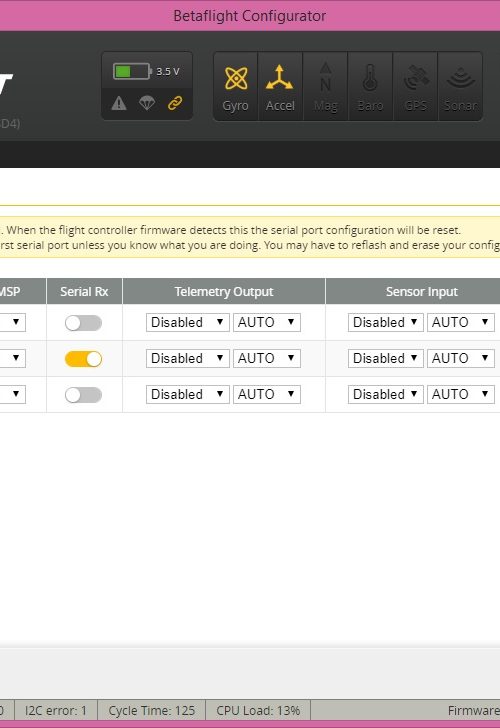Image resolution: width=500 pixels, height=728 pixels.
Task: Open first row Sensor Input AUTO baud dropdown
Action: click(x=461, y=322)
